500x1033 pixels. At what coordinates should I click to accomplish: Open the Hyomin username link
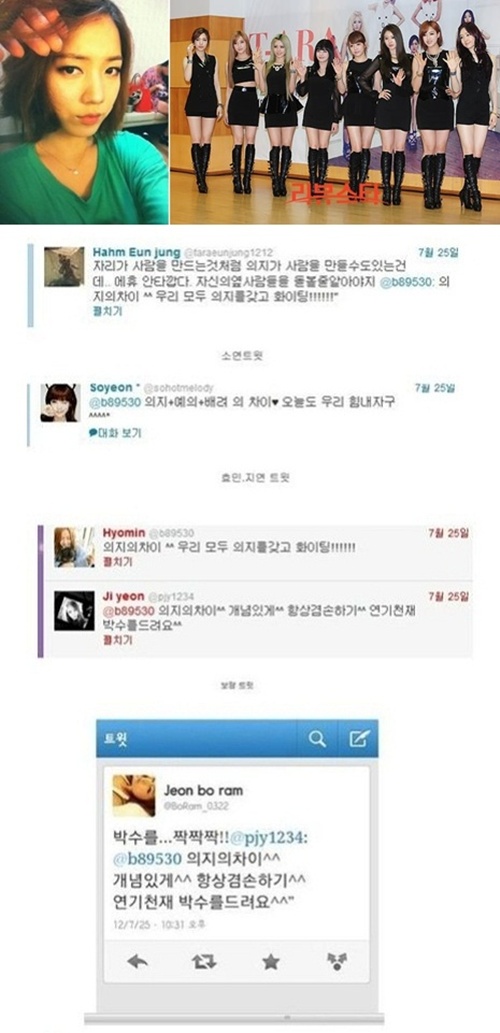(120, 532)
